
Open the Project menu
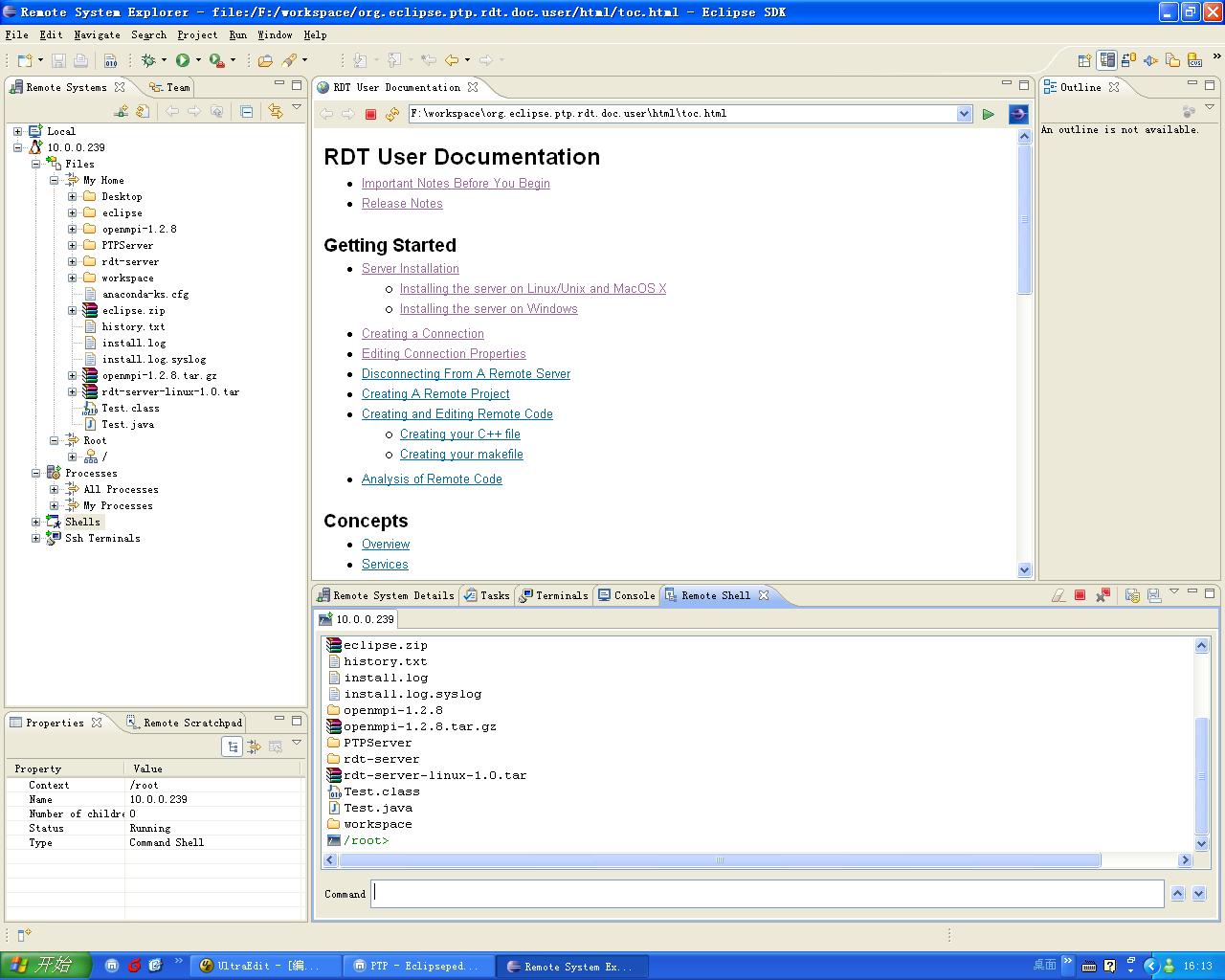[x=197, y=34]
